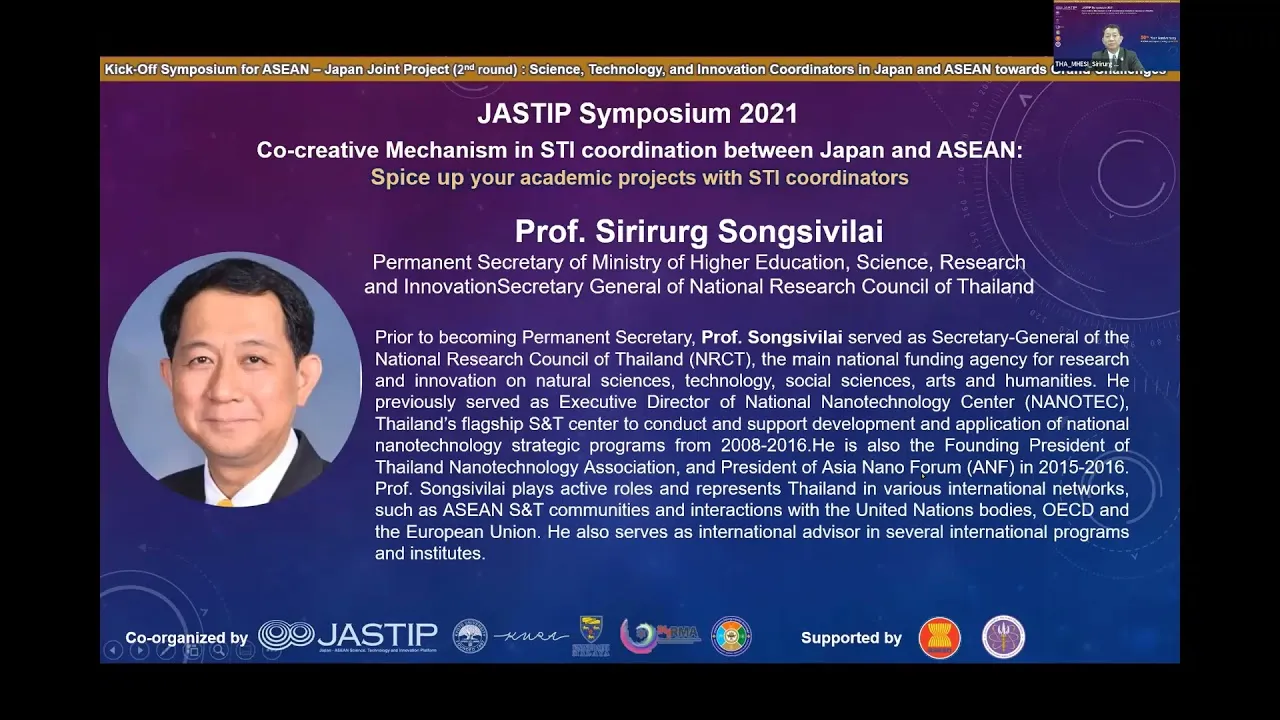Click the 'Kick-Off Symposium for ASEAN' banner text
The height and width of the screenshot is (720, 1280).
click(635, 69)
